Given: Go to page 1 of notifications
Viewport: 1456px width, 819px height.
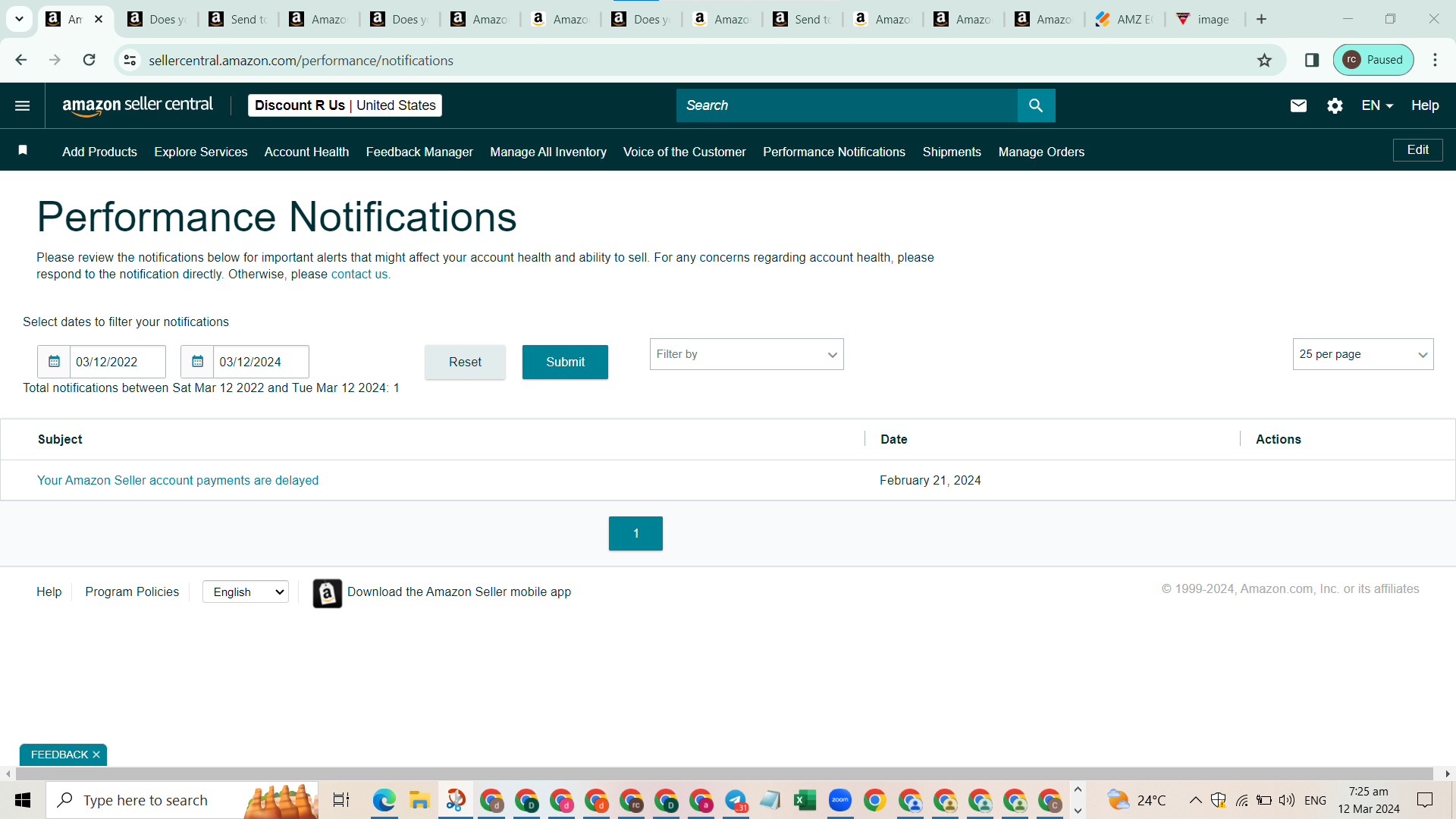Looking at the screenshot, I should pyautogui.click(x=635, y=533).
